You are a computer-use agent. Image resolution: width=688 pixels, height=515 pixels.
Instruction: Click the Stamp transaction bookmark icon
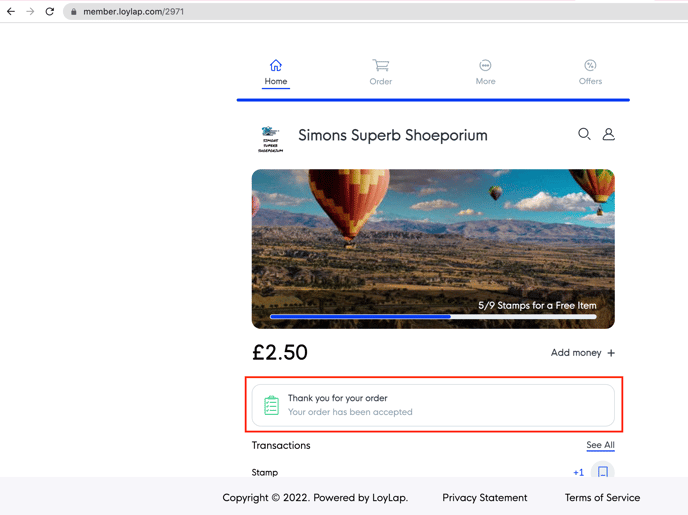point(602,472)
